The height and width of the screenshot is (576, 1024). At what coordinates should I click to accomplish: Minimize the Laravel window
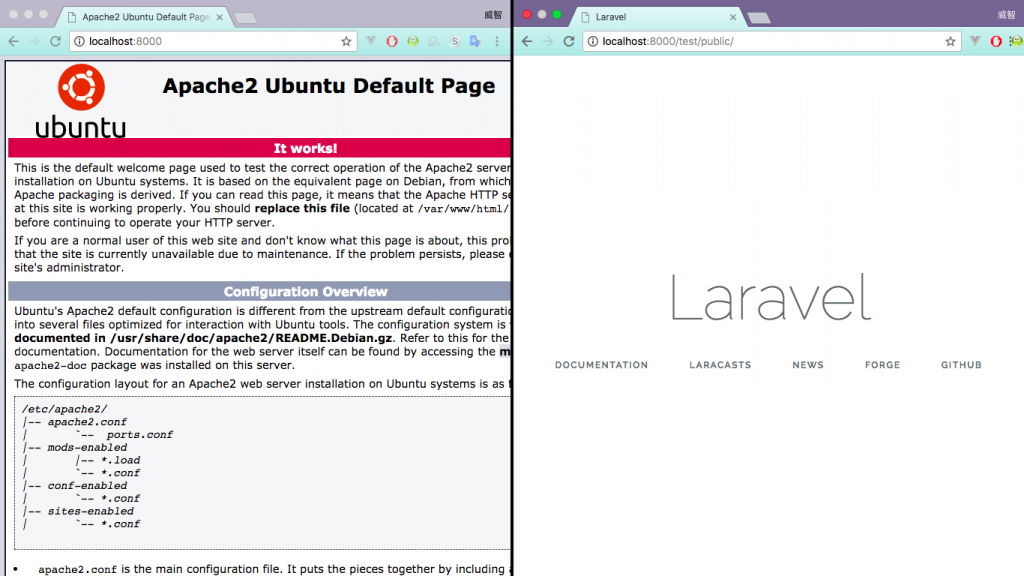(x=542, y=14)
